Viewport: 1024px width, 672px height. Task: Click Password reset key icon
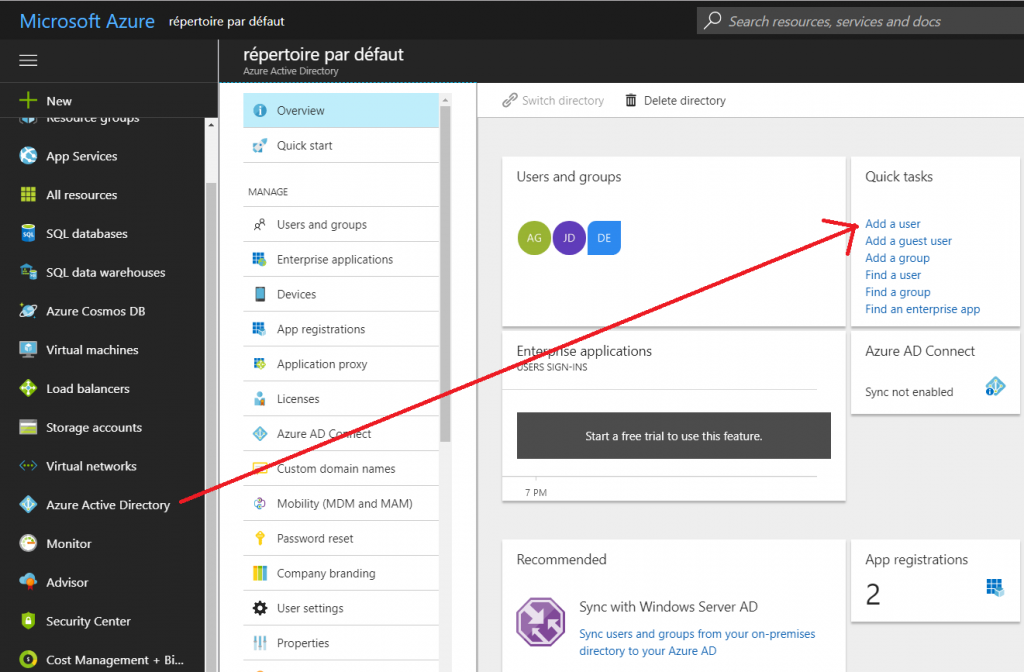click(x=260, y=538)
